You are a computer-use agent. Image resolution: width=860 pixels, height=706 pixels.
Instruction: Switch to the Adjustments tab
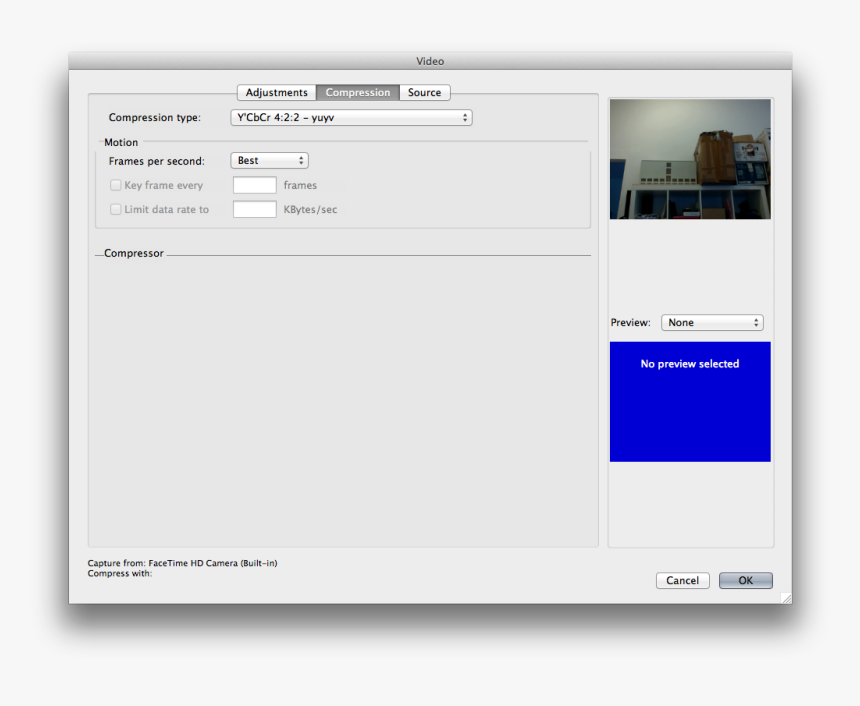pos(276,92)
